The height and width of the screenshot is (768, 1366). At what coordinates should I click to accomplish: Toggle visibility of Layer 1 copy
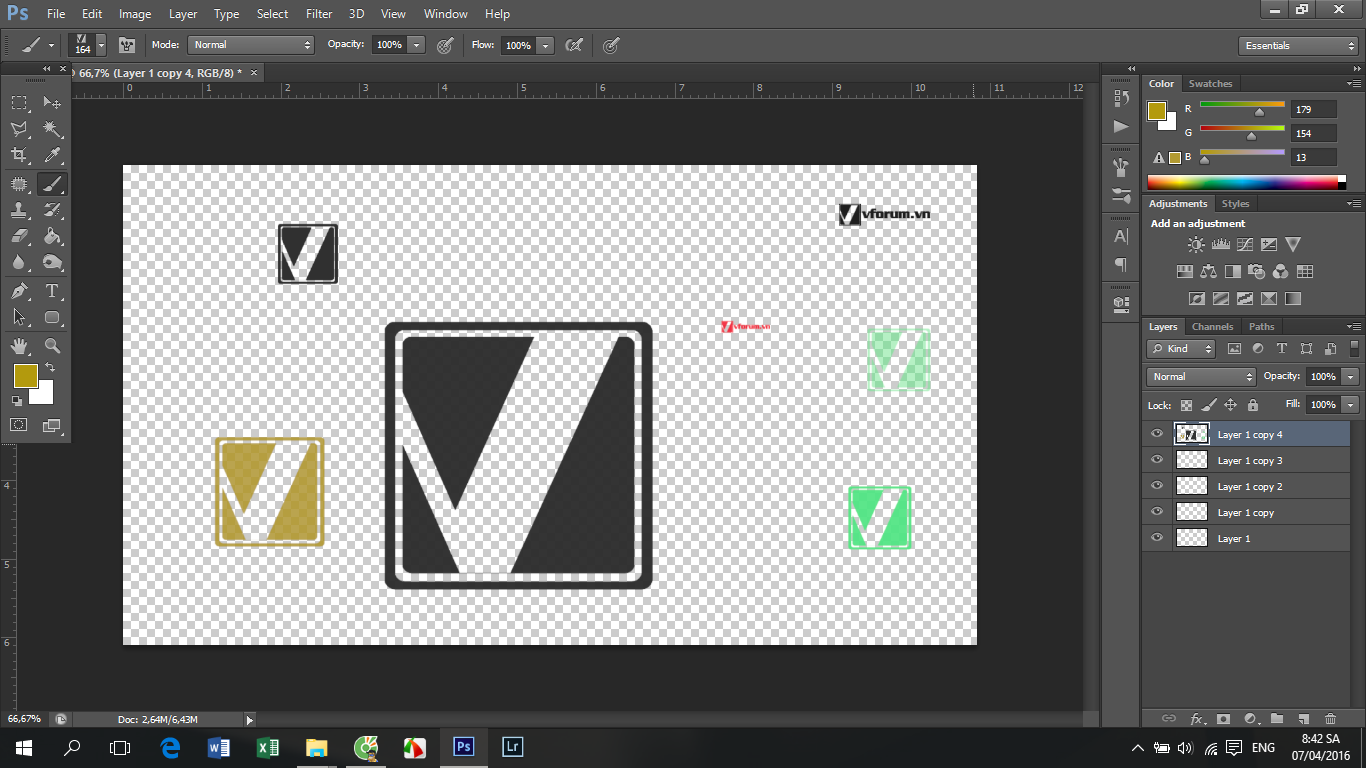(1157, 512)
